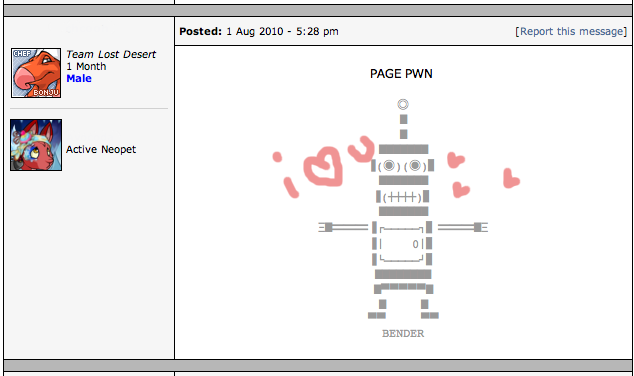This screenshot has height=376, width=634.
Task: Click the Active Neopet caption text
Action: (101, 149)
